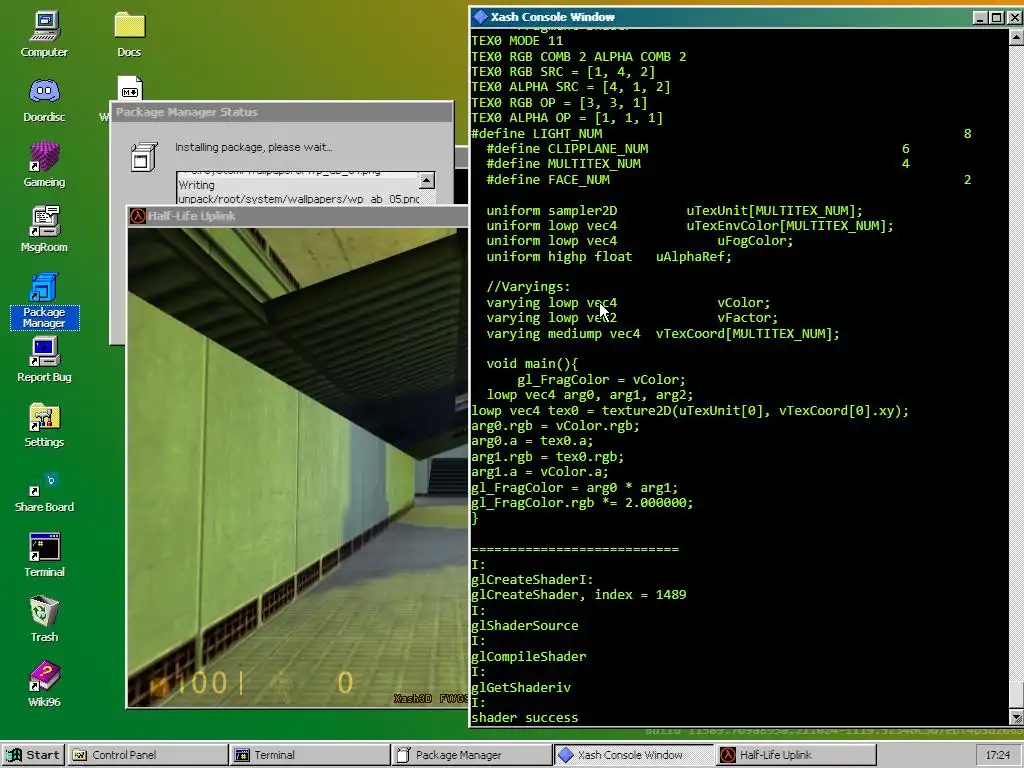Screen dimensions: 1024x768
Task: Click the Half-Life lambda title bar icon
Action: pyautogui.click(x=137, y=216)
